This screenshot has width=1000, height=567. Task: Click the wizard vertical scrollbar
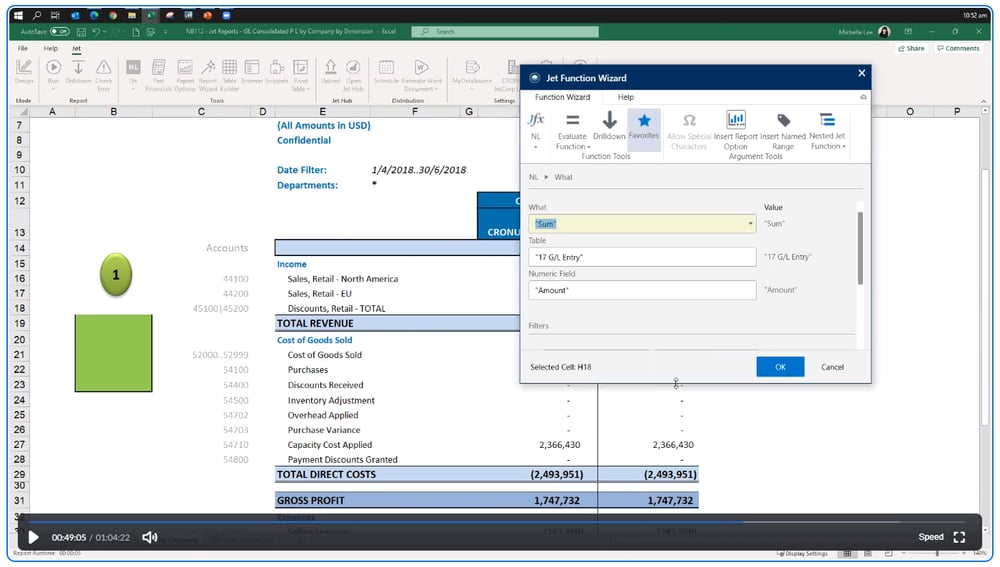click(x=860, y=248)
